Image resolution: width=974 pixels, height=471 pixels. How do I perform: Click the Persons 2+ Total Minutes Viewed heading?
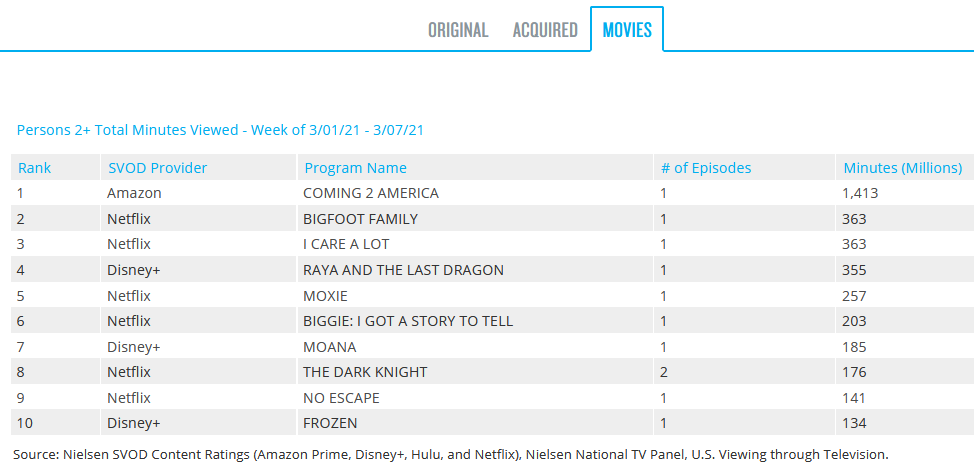tap(221, 130)
